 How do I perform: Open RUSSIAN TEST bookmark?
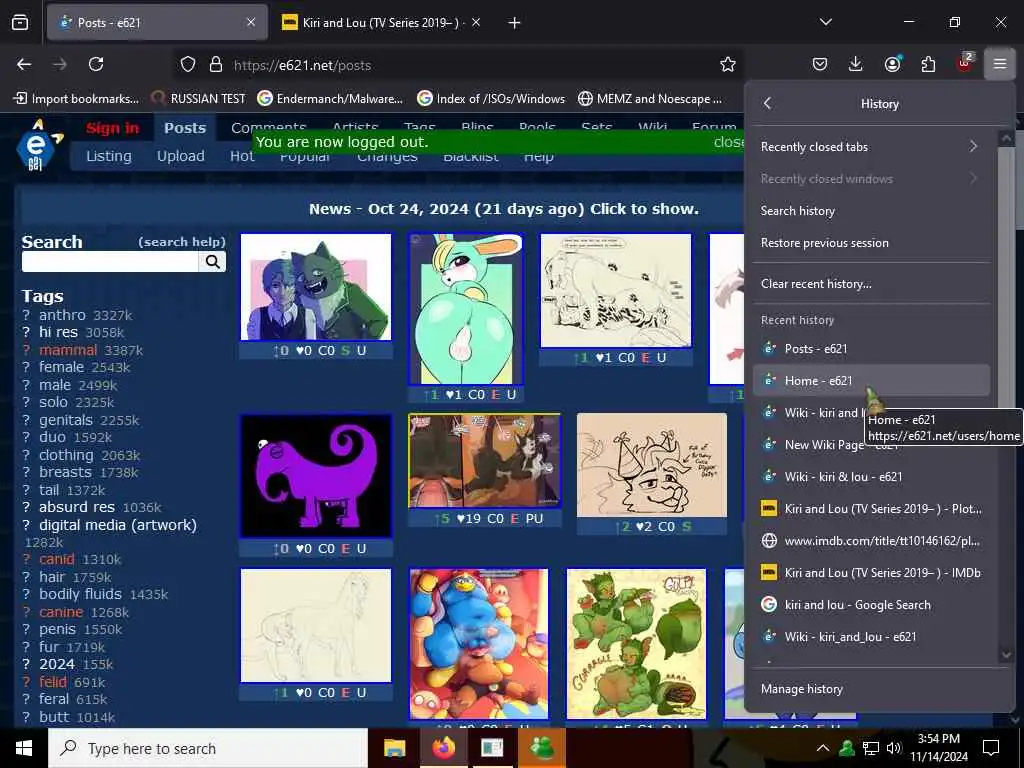[198, 99]
